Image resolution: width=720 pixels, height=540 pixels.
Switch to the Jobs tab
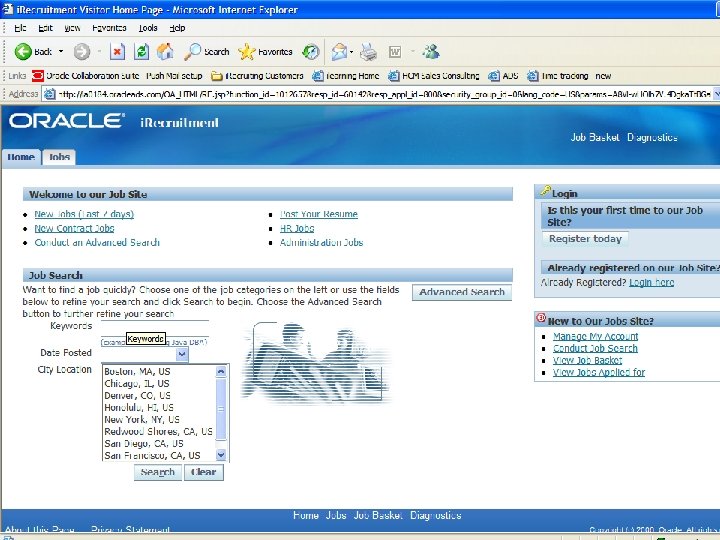pos(59,157)
